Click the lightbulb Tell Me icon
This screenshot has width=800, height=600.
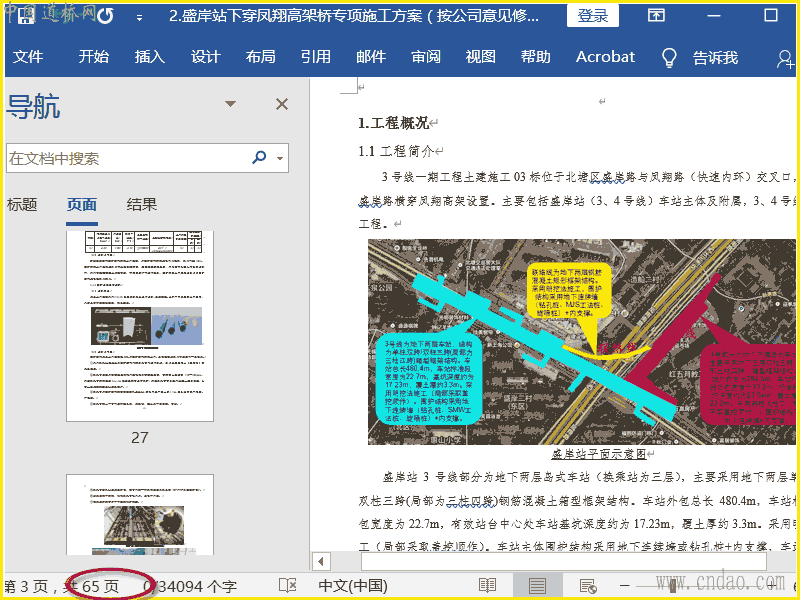click(x=669, y=58)
